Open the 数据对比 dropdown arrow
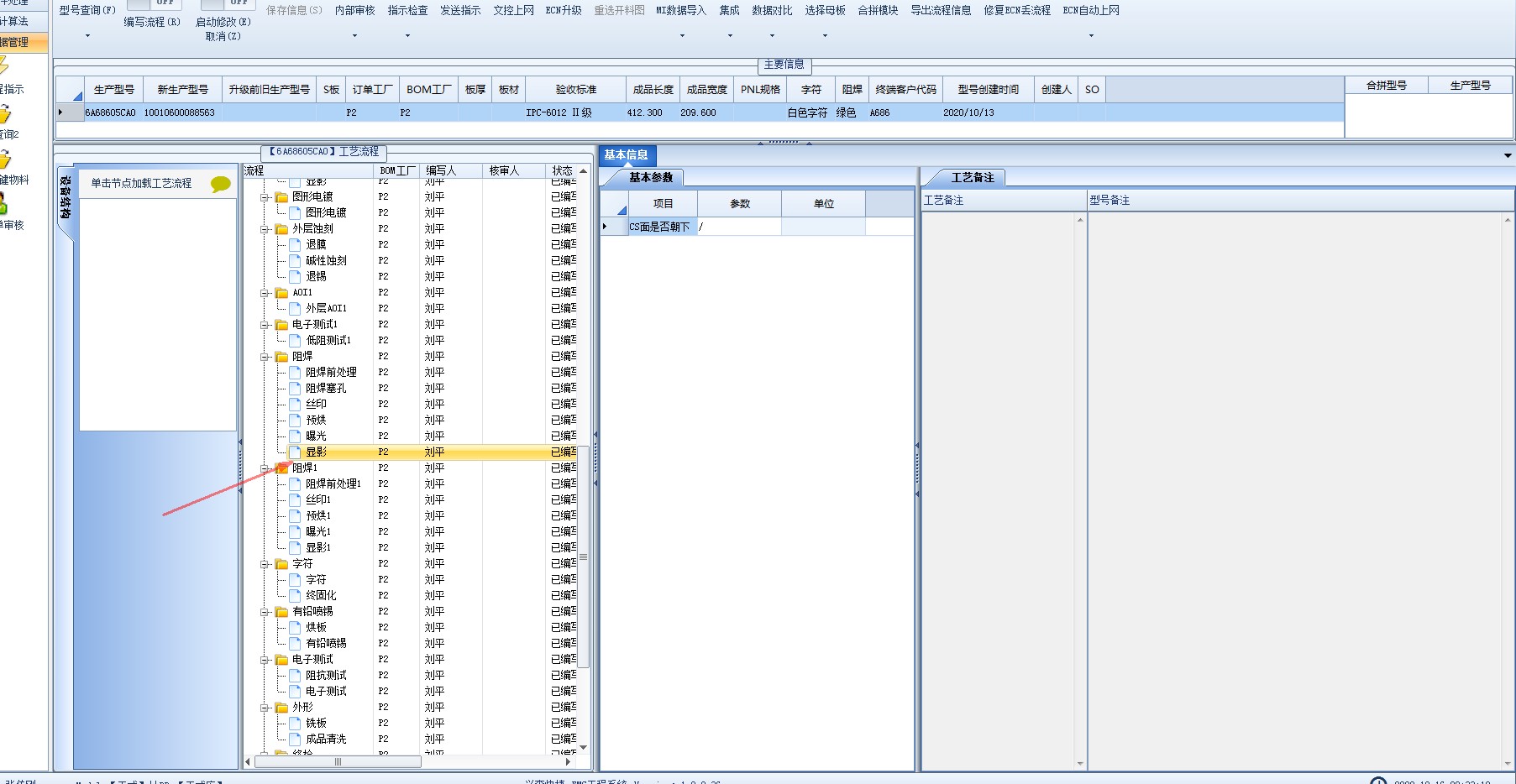This screenshot has height=784, width=1516. (x=772, y=36)
